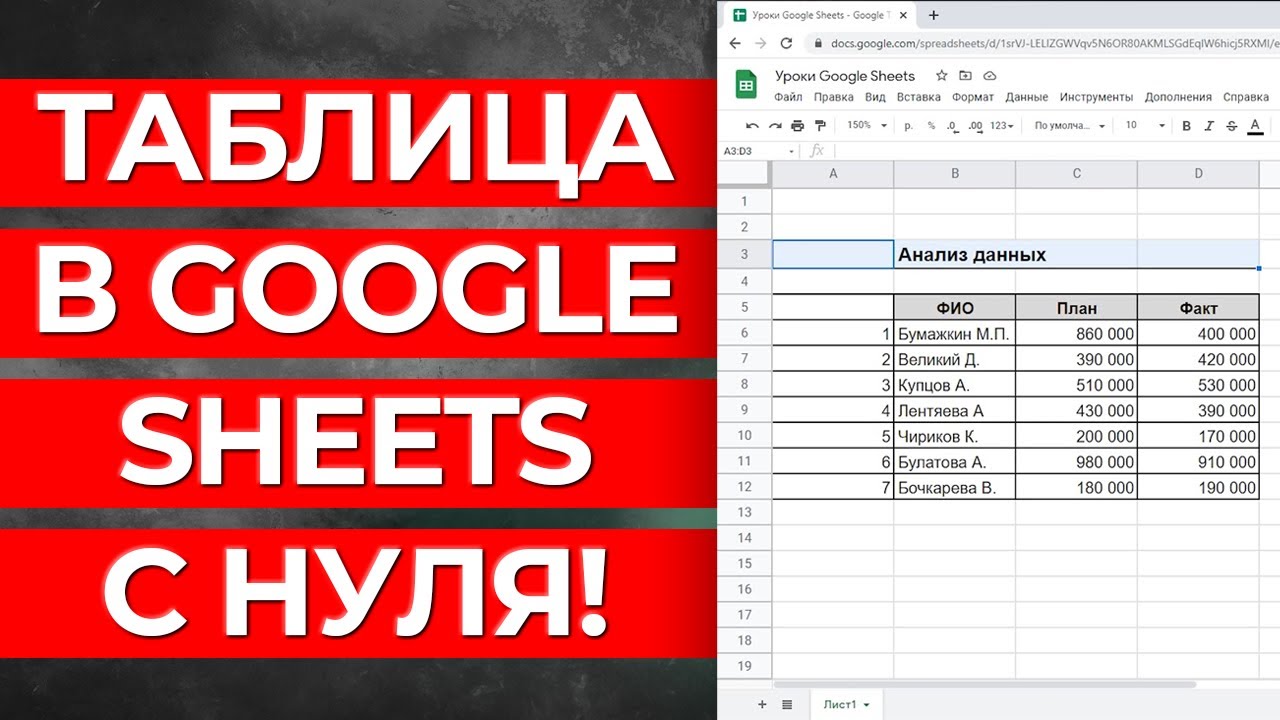Increase decimal places with .00 button
The width and height of the screenshot is (1280, 720).
[976, 126]
